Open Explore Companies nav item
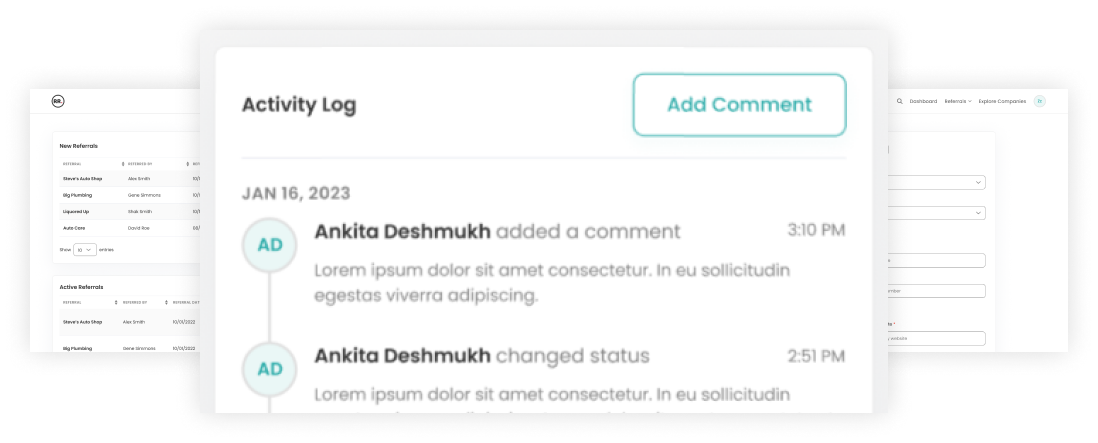Viewport: 1098px width, 443px height. point(1002,101)
